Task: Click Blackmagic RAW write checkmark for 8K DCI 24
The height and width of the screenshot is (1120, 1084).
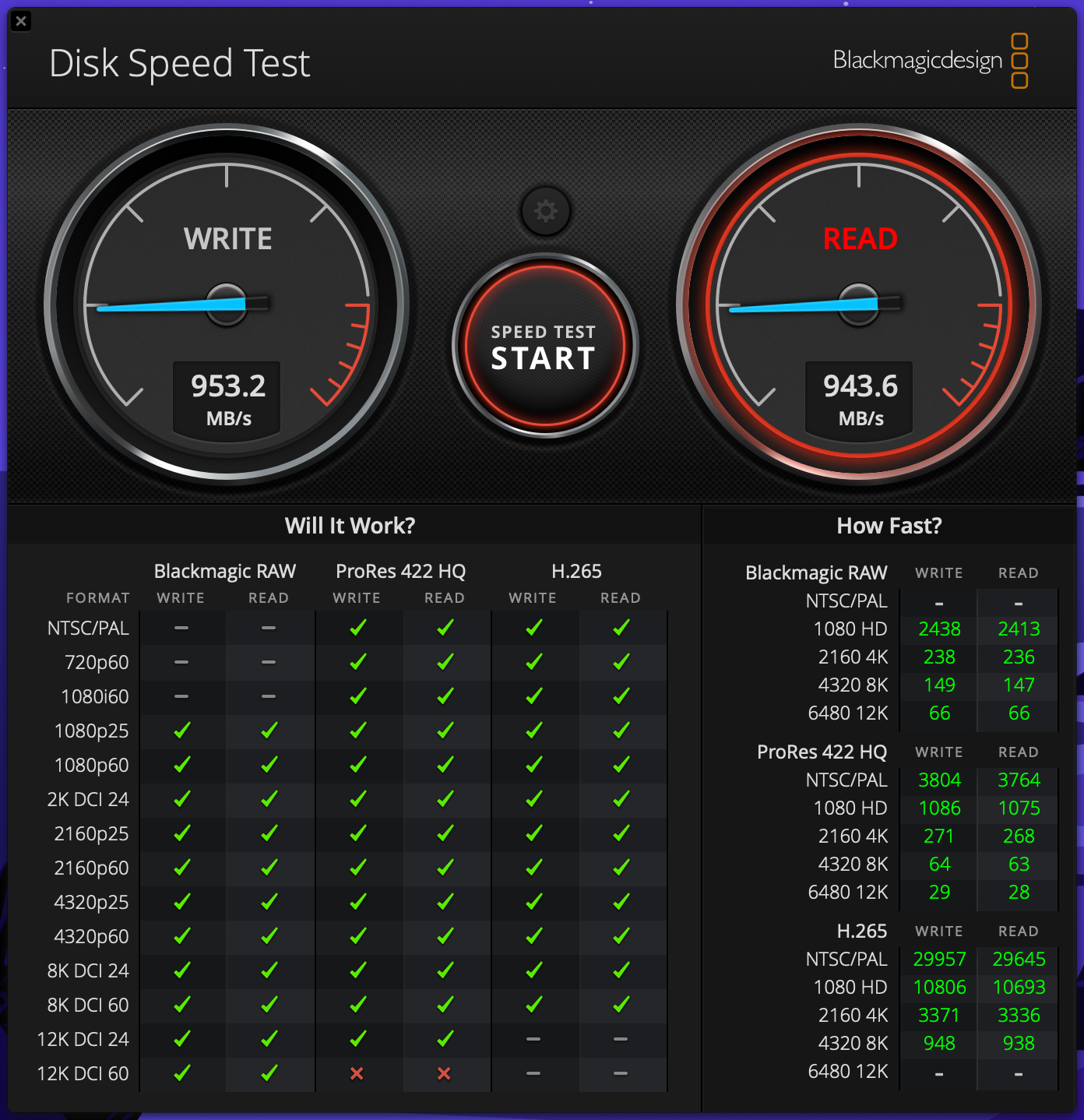Action: click(182, 970)
